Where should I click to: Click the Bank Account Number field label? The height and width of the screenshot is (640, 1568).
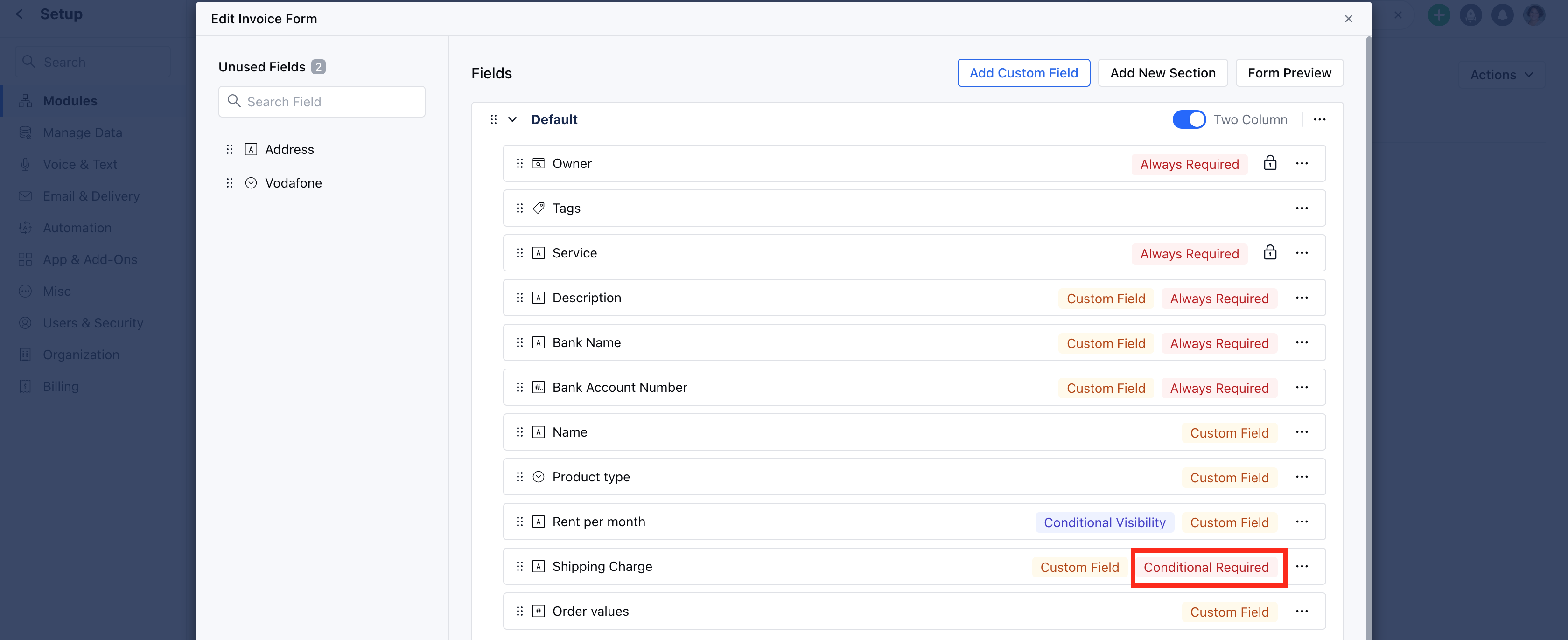click(x=619, y=388)
